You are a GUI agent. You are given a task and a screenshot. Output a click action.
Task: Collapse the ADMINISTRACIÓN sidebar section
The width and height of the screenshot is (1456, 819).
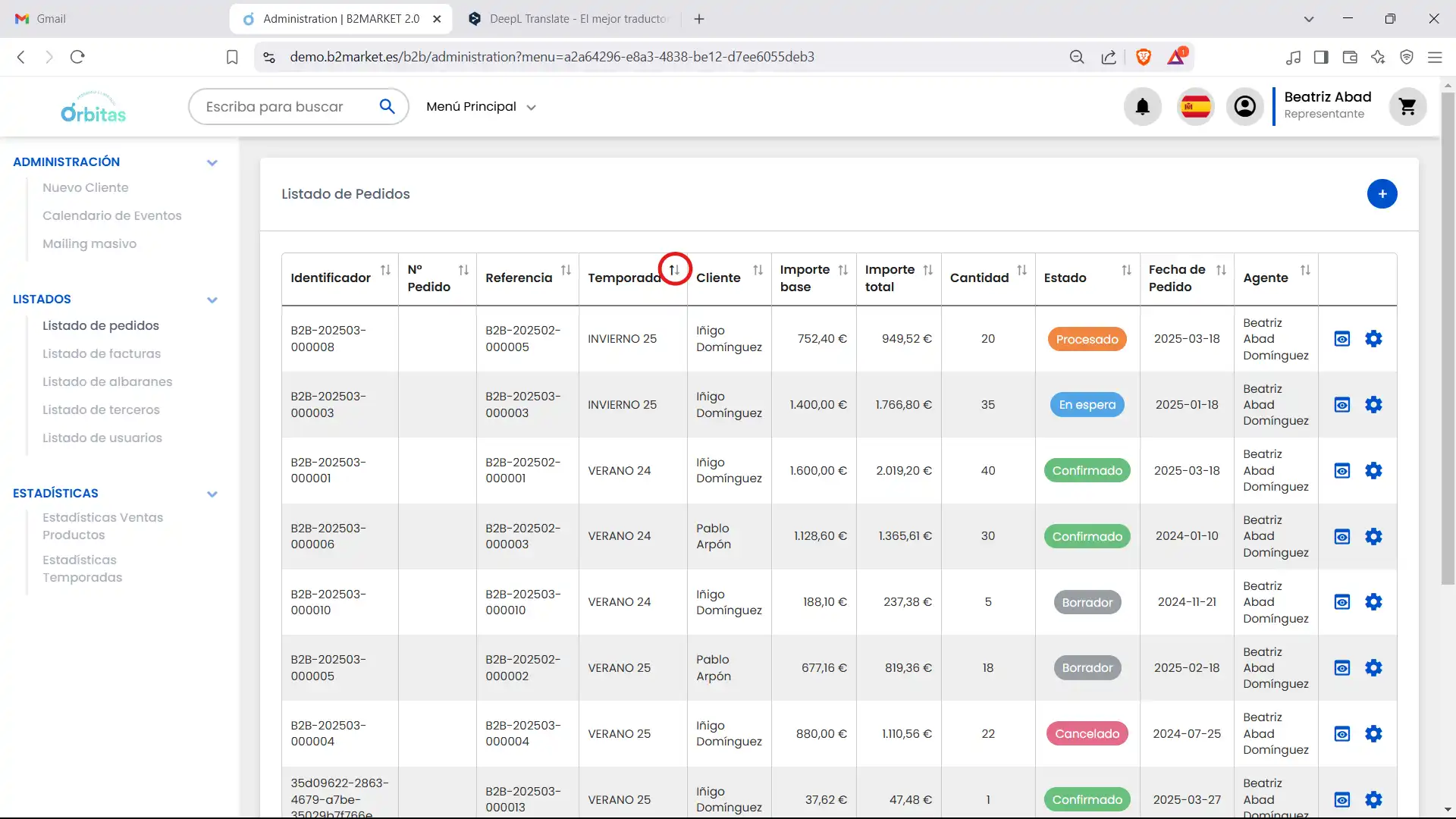(212, 162)
